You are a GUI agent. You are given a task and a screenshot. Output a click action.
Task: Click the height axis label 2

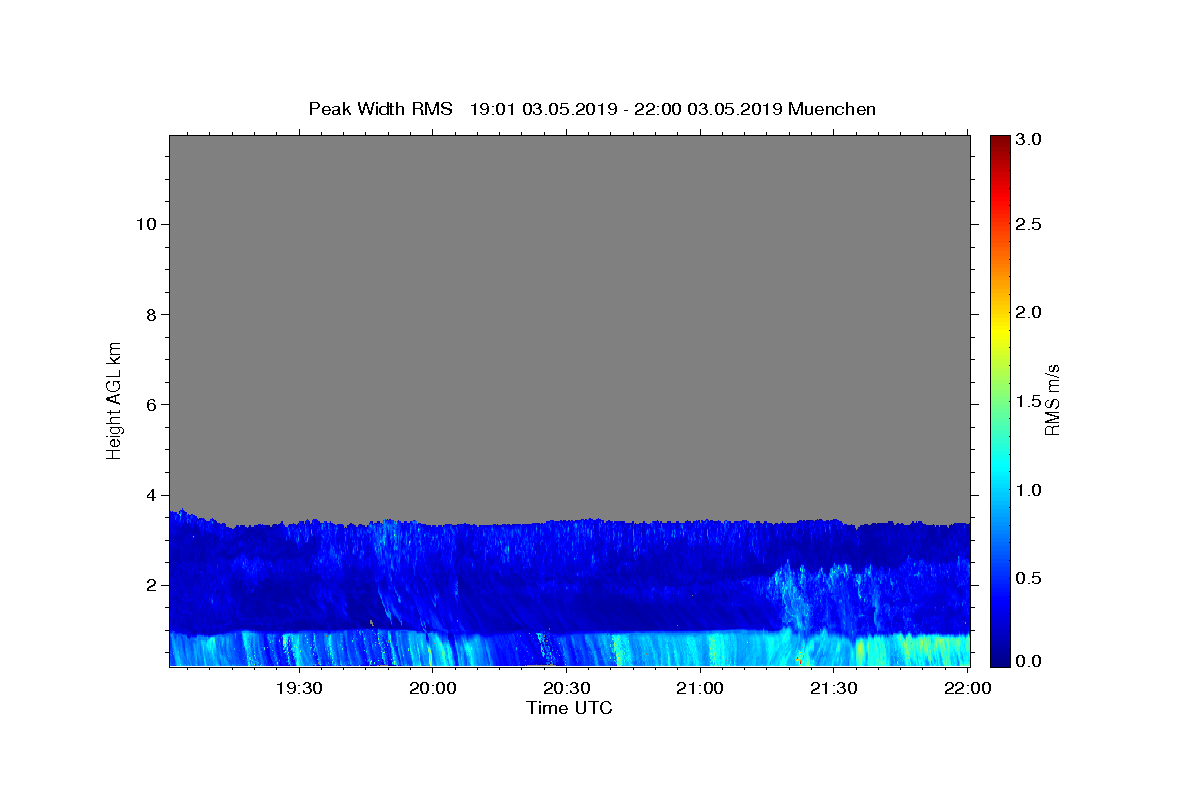pos(150,585)
